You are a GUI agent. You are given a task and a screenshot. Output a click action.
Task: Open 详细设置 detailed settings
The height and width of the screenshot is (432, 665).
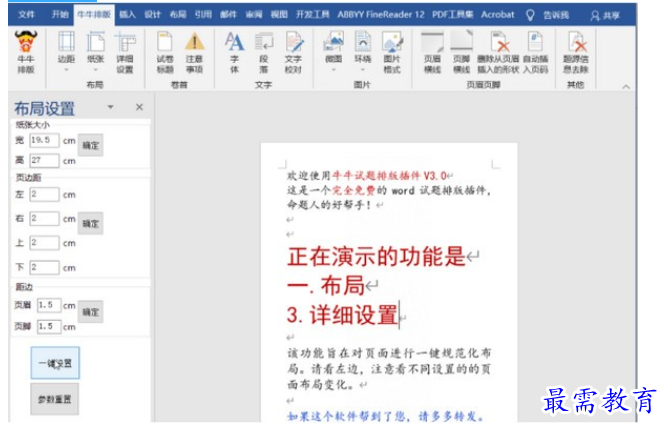click(125, 53)
